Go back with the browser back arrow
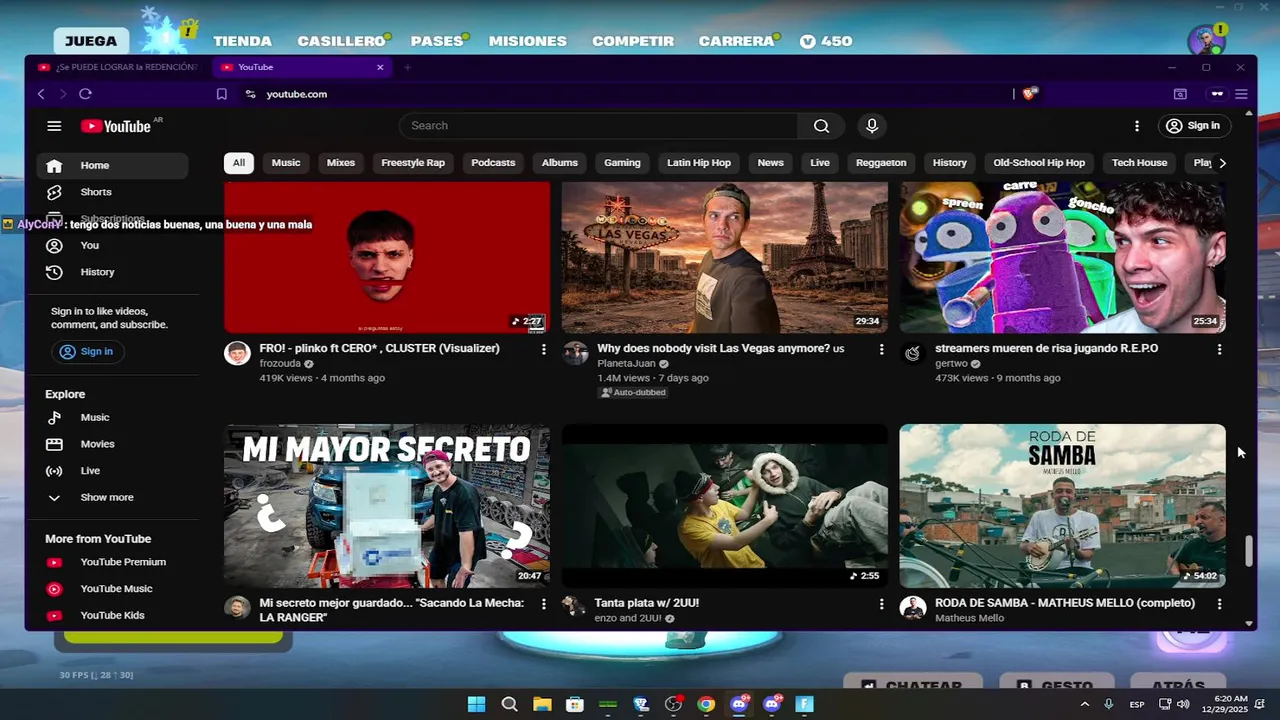Viewport: 1280px width, 720px height. (41, 94)
